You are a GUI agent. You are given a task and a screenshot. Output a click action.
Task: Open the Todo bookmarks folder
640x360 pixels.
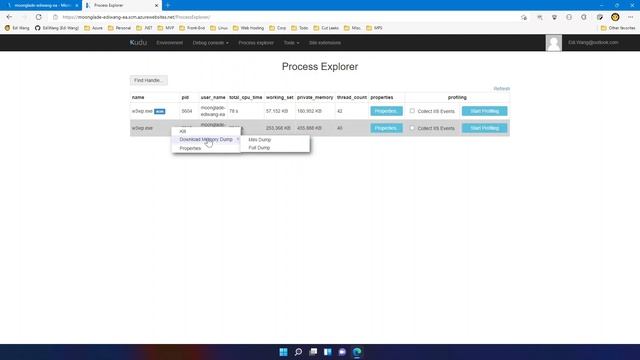pyautogui.click(x=300, y=28)
